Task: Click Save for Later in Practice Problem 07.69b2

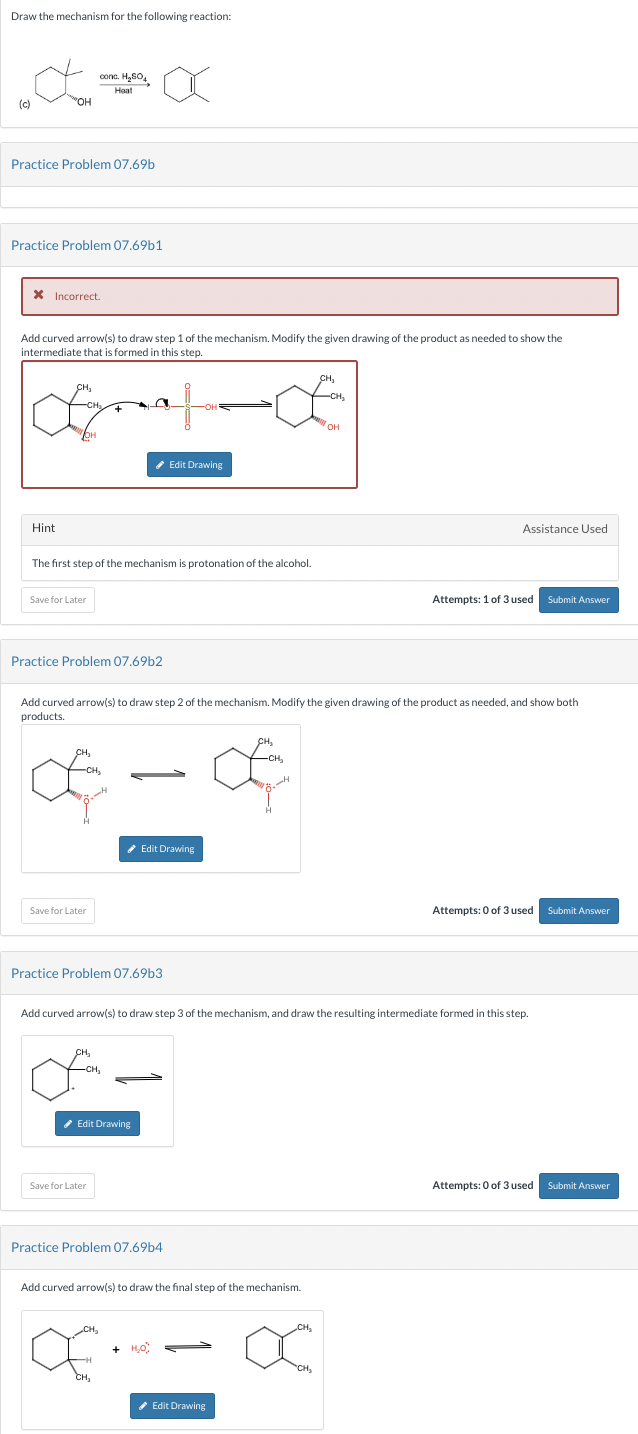Action: 57,910
